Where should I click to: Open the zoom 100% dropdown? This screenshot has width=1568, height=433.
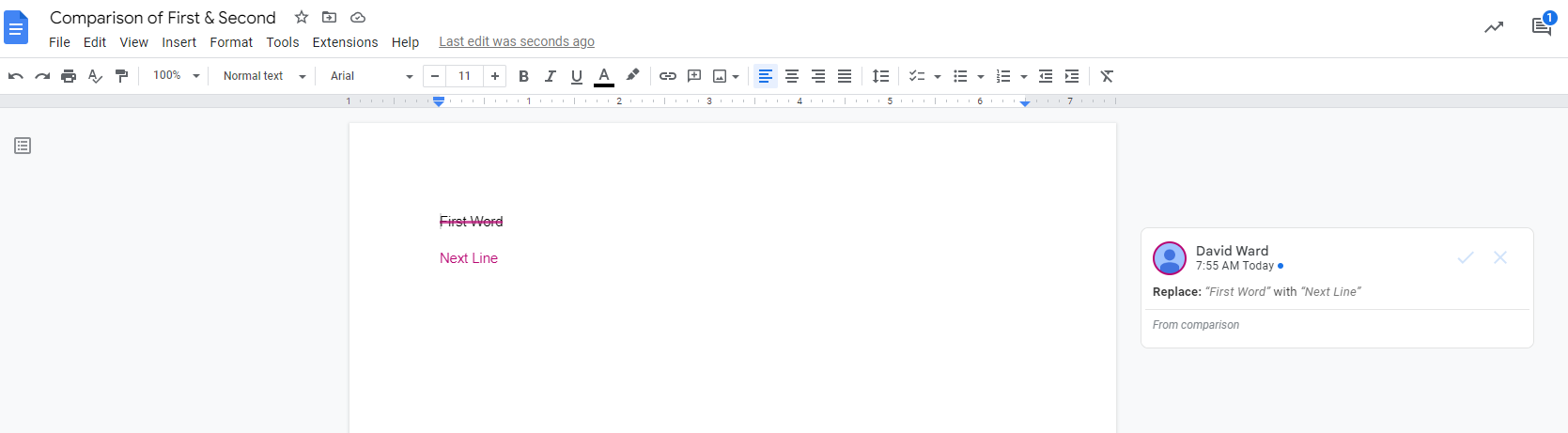pyautogui.click(x=177, y=76)
